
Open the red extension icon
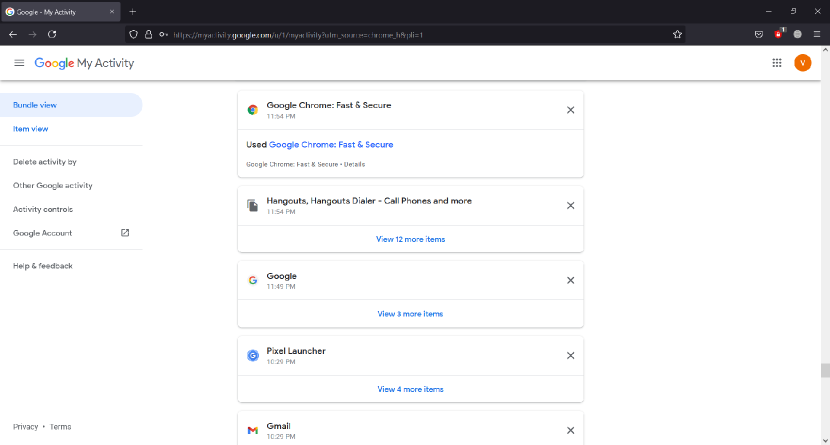click(x=779, y=34)
